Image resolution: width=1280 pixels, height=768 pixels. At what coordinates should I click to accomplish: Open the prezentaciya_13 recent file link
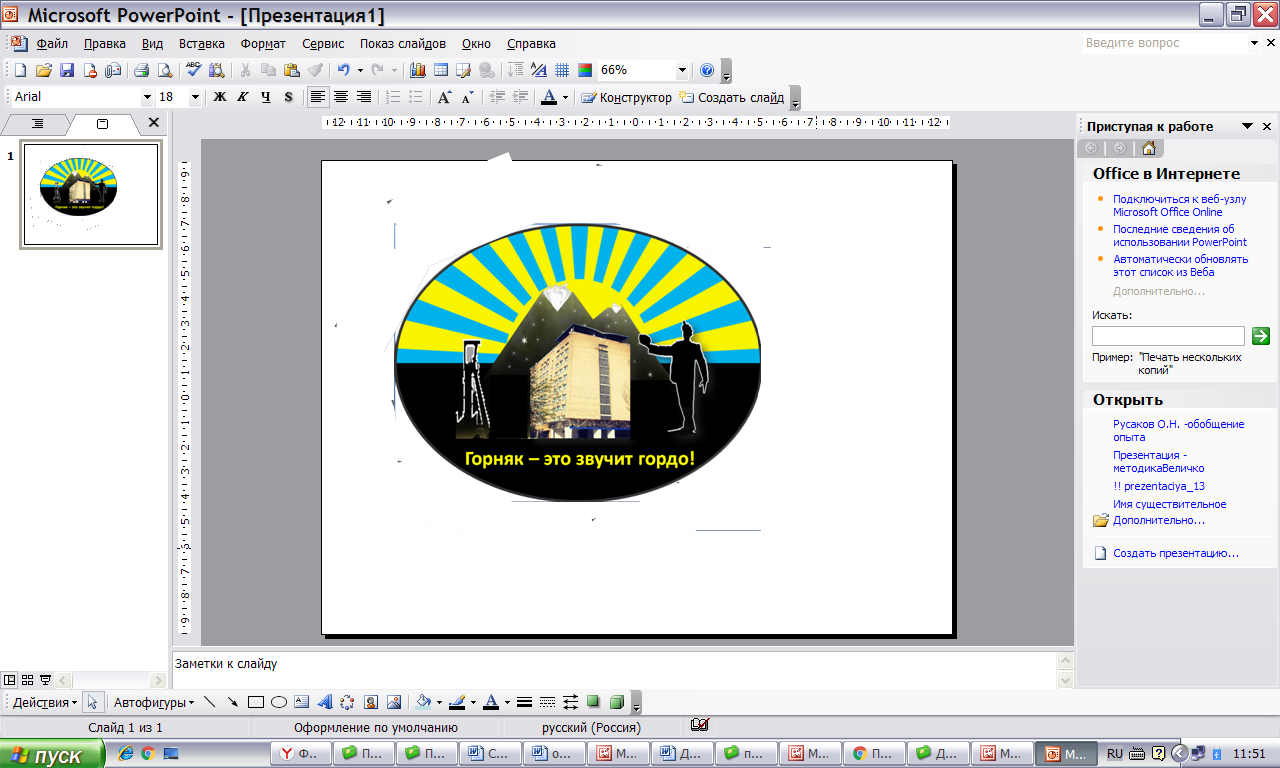(1159, 486)
